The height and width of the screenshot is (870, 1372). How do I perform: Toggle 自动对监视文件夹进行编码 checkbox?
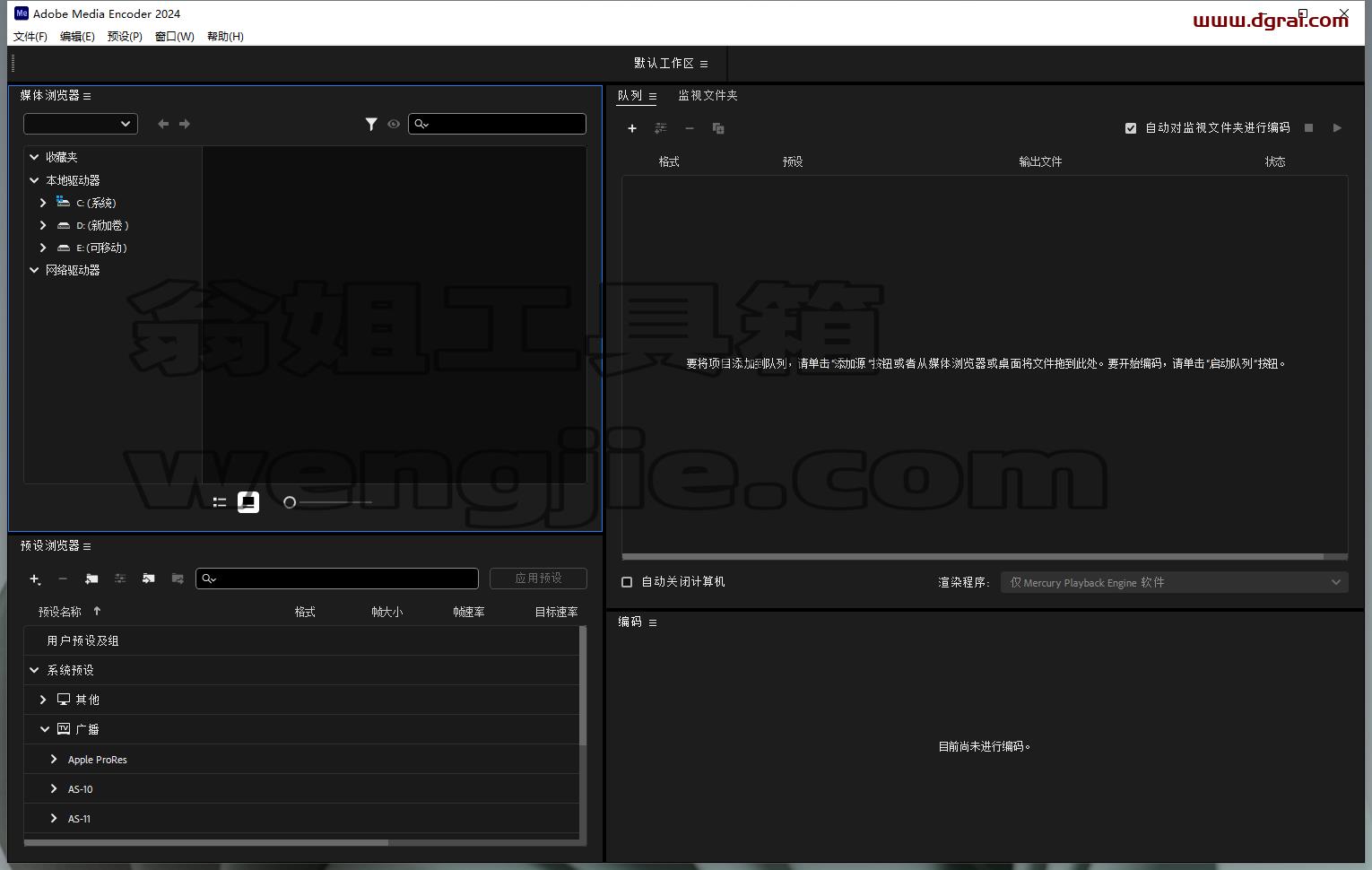[x=1131, y=128]
